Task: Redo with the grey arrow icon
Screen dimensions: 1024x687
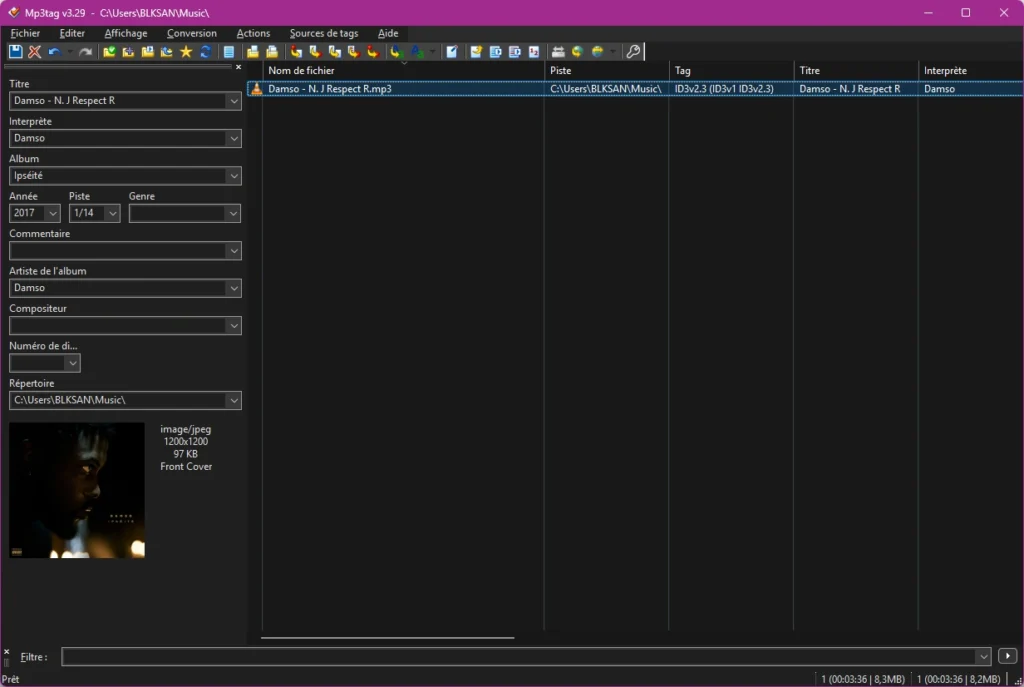Action: [85, 52]
